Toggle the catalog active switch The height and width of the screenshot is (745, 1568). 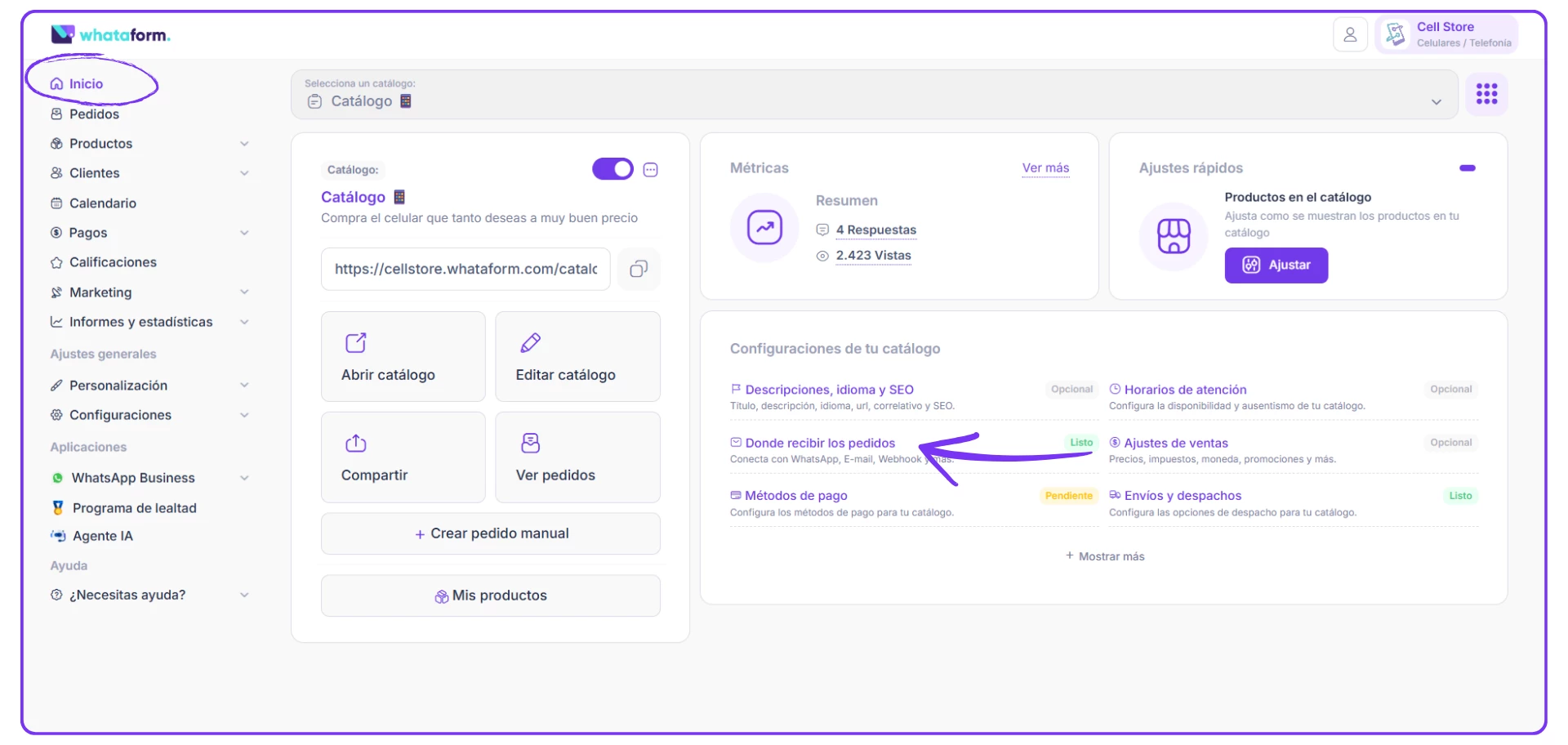coord(612,169)
